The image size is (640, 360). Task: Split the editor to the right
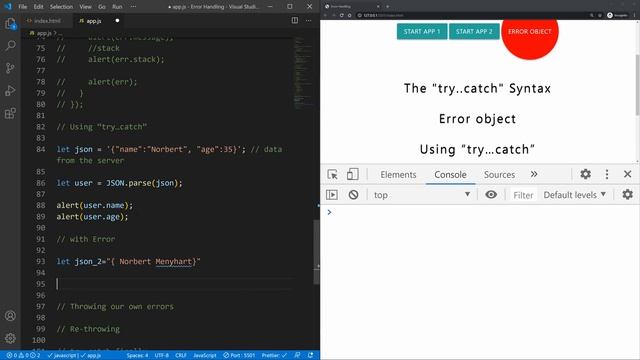point(295,20)
